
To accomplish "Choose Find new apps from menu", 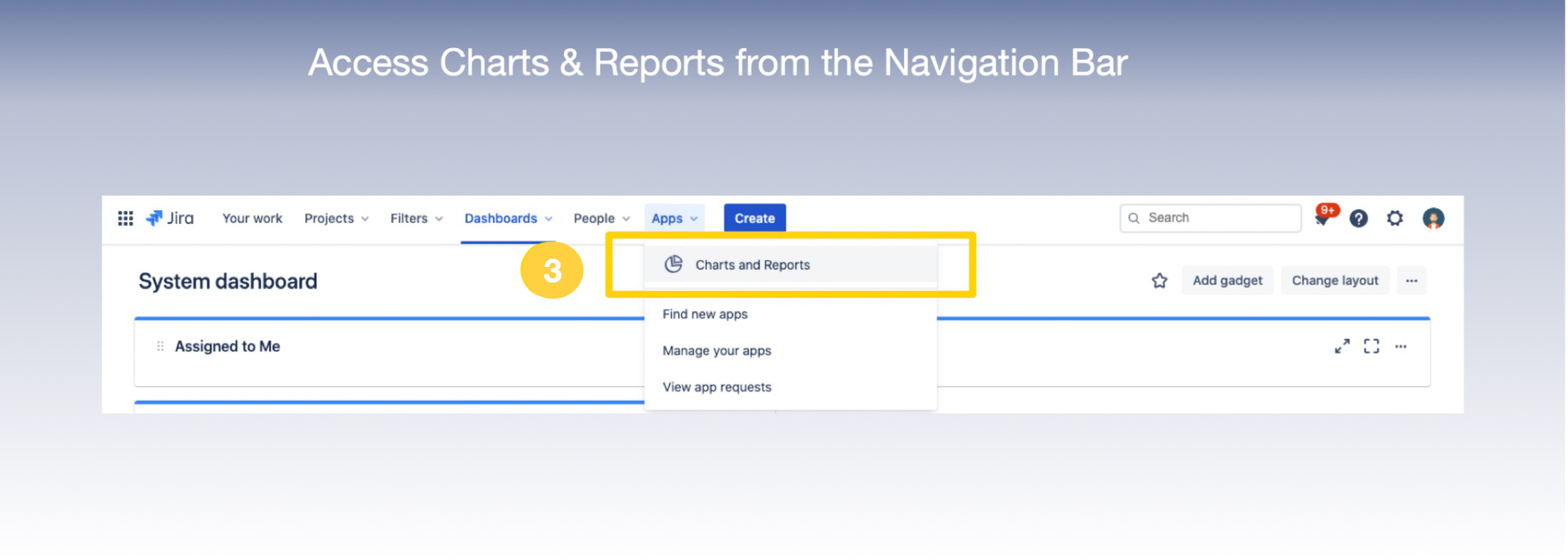I will (x=705, y=315).
